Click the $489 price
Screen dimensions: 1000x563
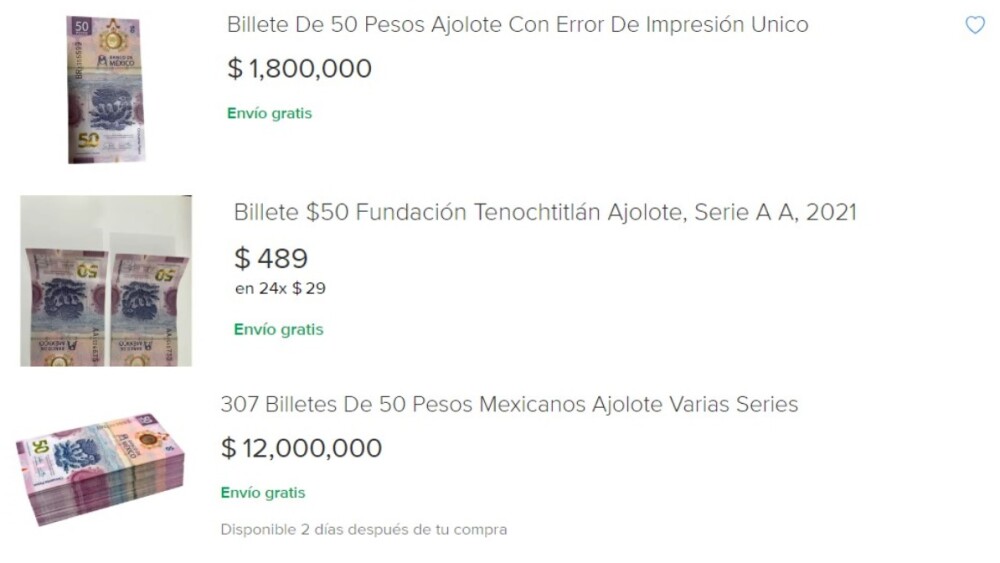(x=270, y=258)
